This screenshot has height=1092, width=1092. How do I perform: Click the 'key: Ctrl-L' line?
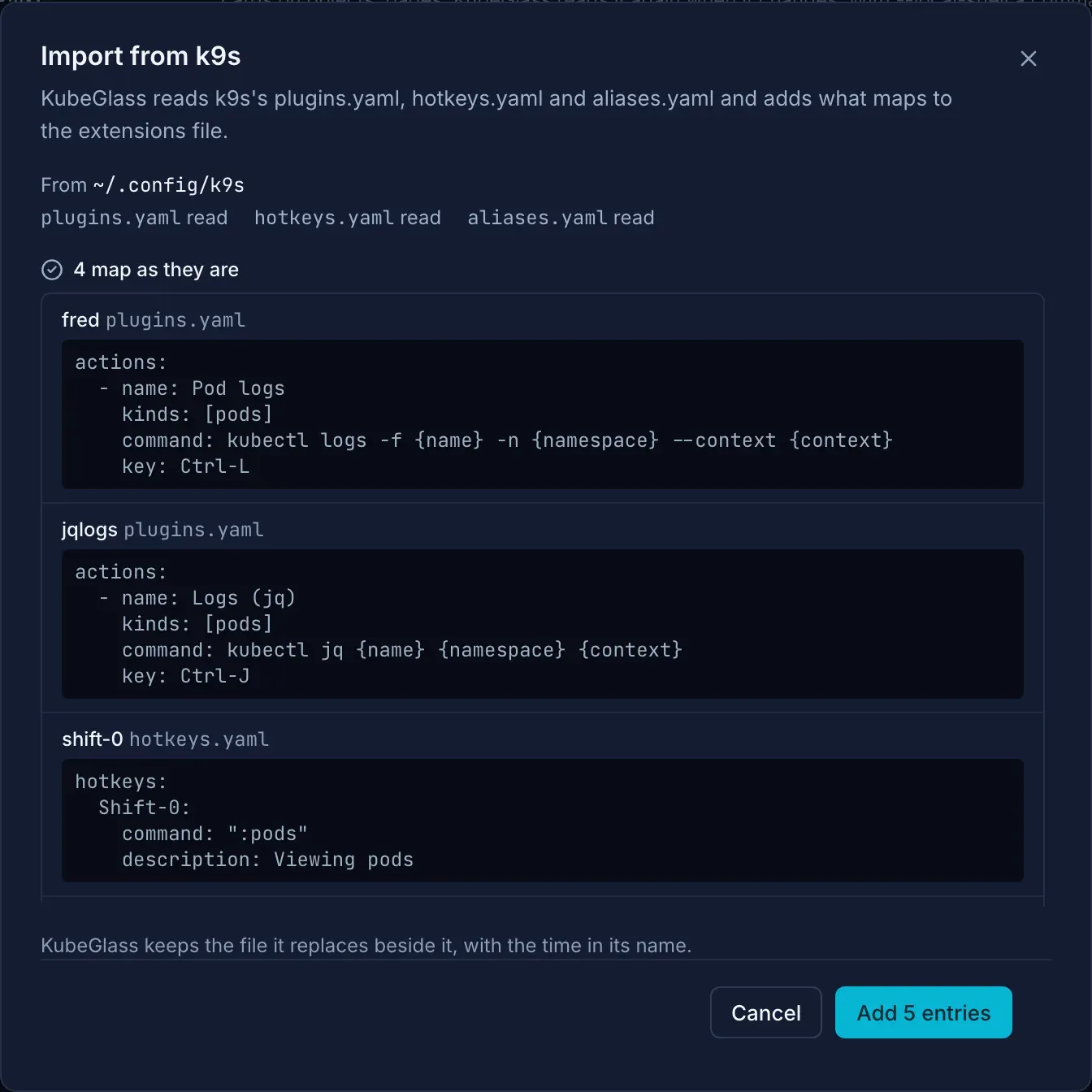point(185,466)
